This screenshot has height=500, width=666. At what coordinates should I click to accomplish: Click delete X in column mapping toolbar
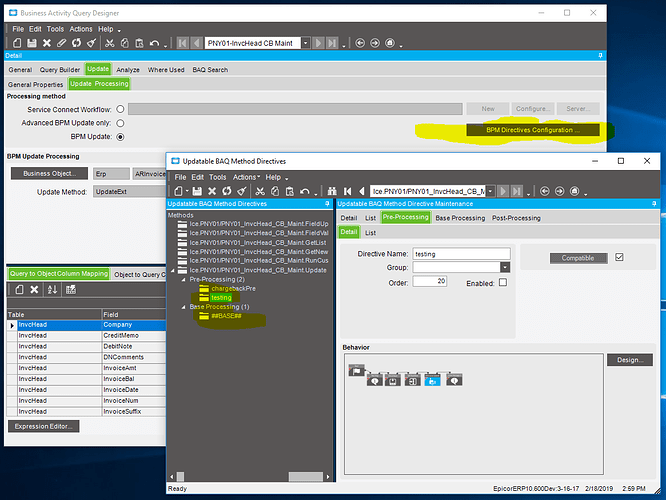point(34,290)
